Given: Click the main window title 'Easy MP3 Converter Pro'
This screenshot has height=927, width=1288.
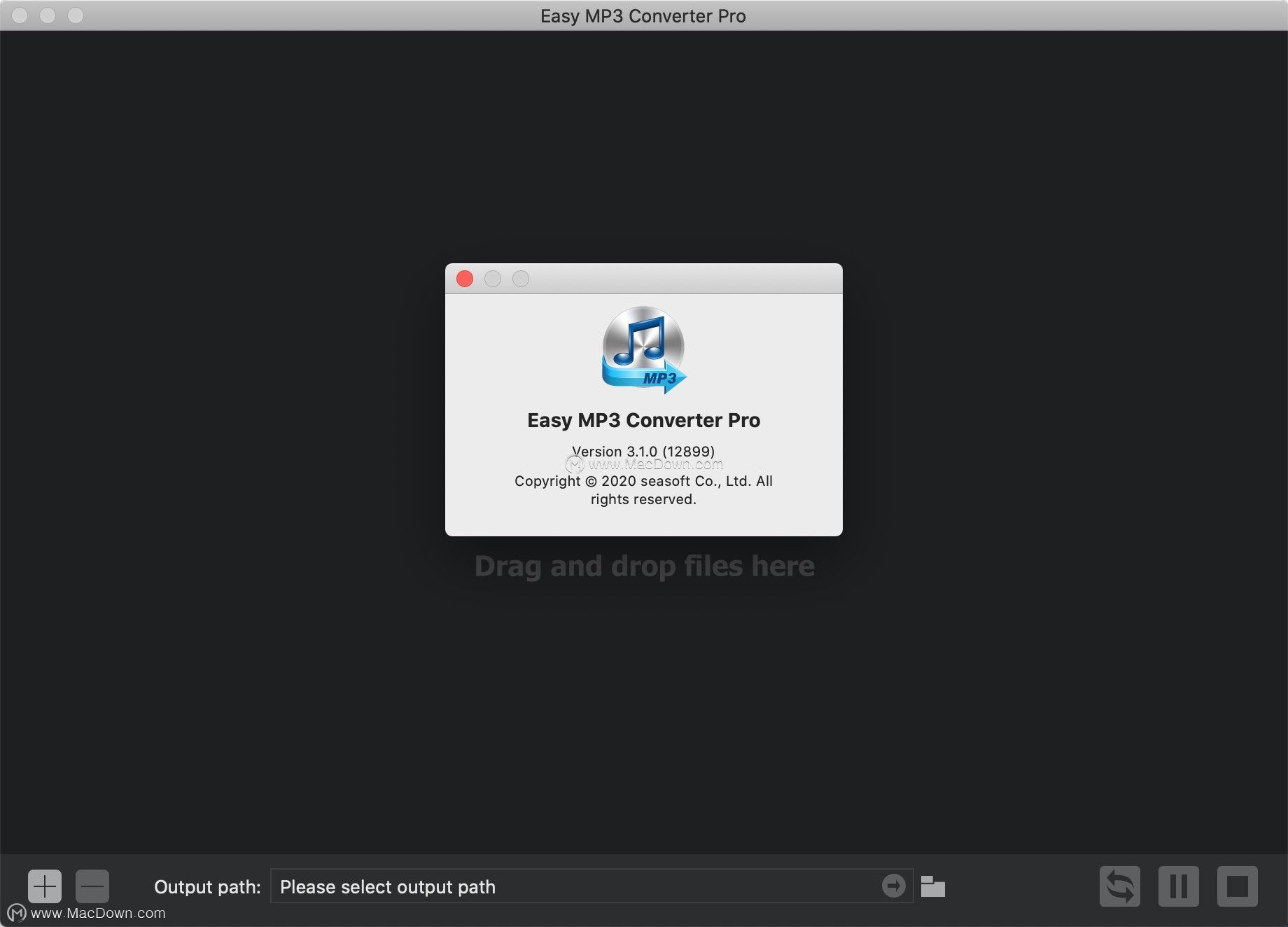Looking at the screenshot, I should pos(643,16).
